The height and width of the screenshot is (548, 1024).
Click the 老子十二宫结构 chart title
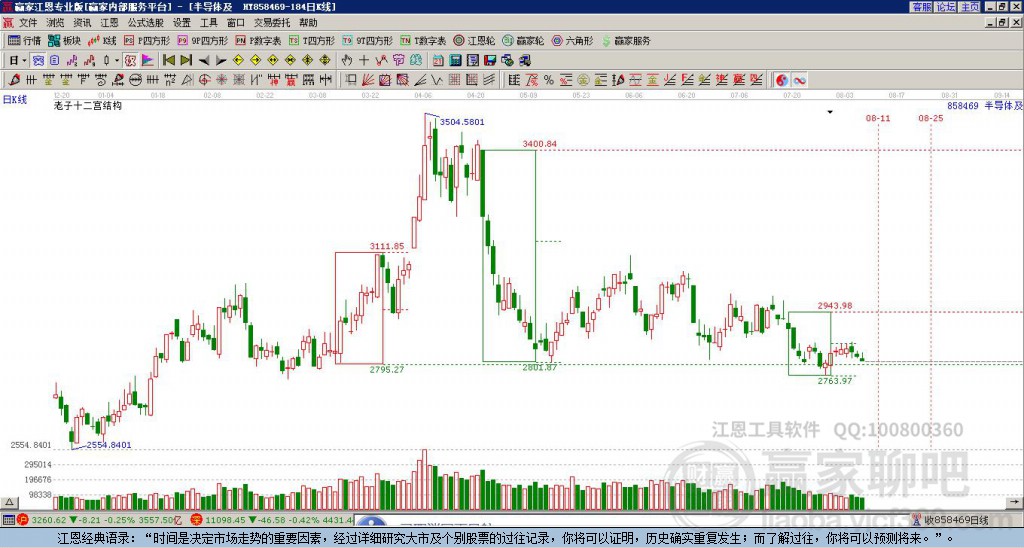88,105
